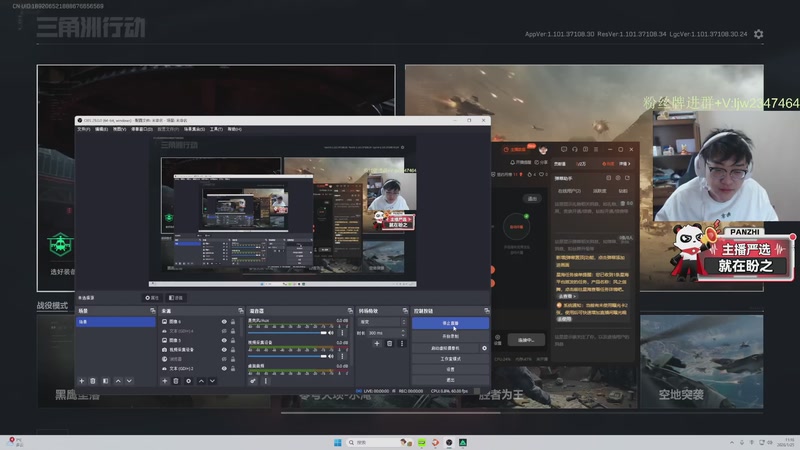Open game settings gear next to version text
This screenshot has width=800, height=450.
tap(759, 34)
